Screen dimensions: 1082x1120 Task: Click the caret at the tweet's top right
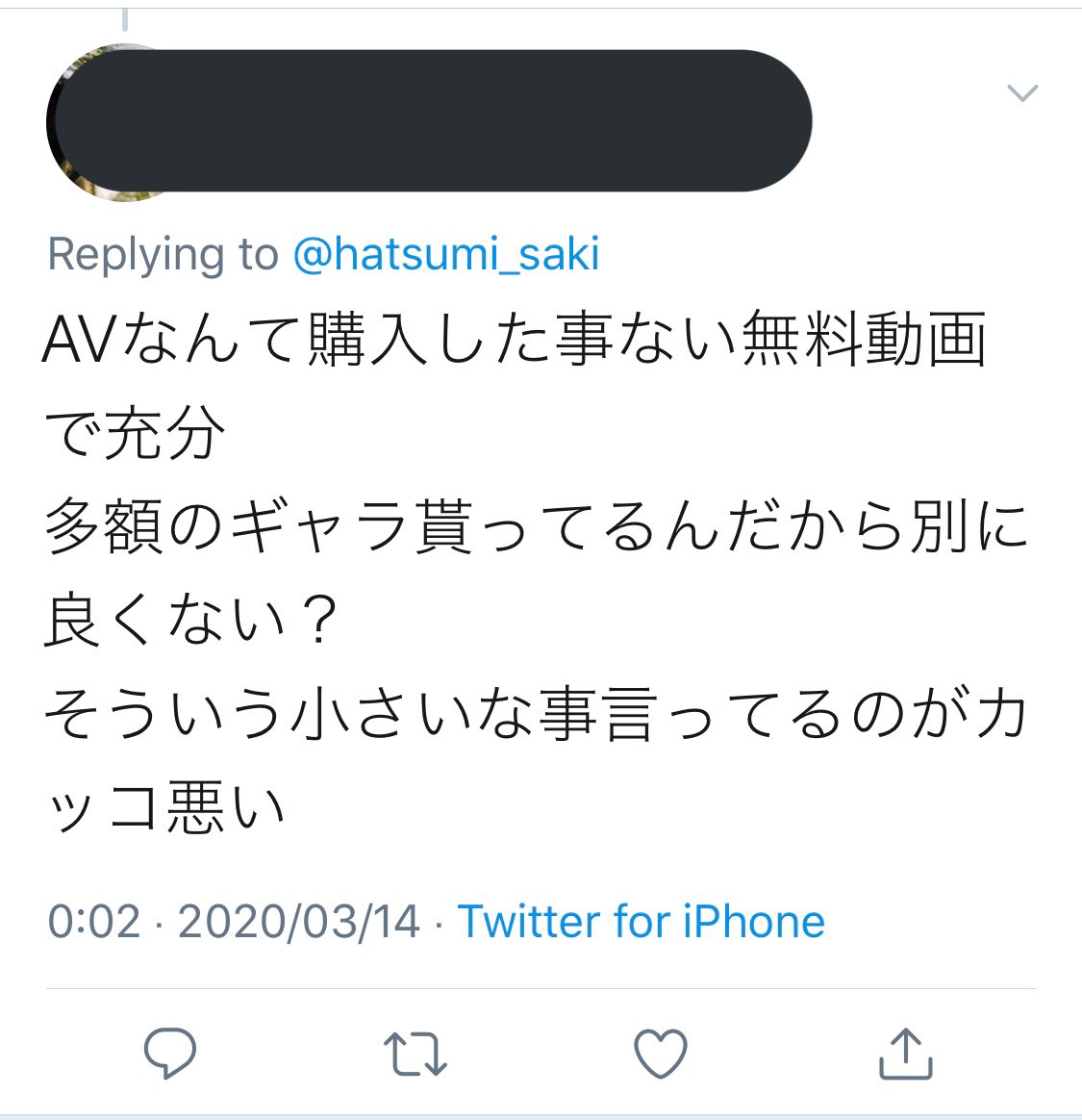point(1022,93)
